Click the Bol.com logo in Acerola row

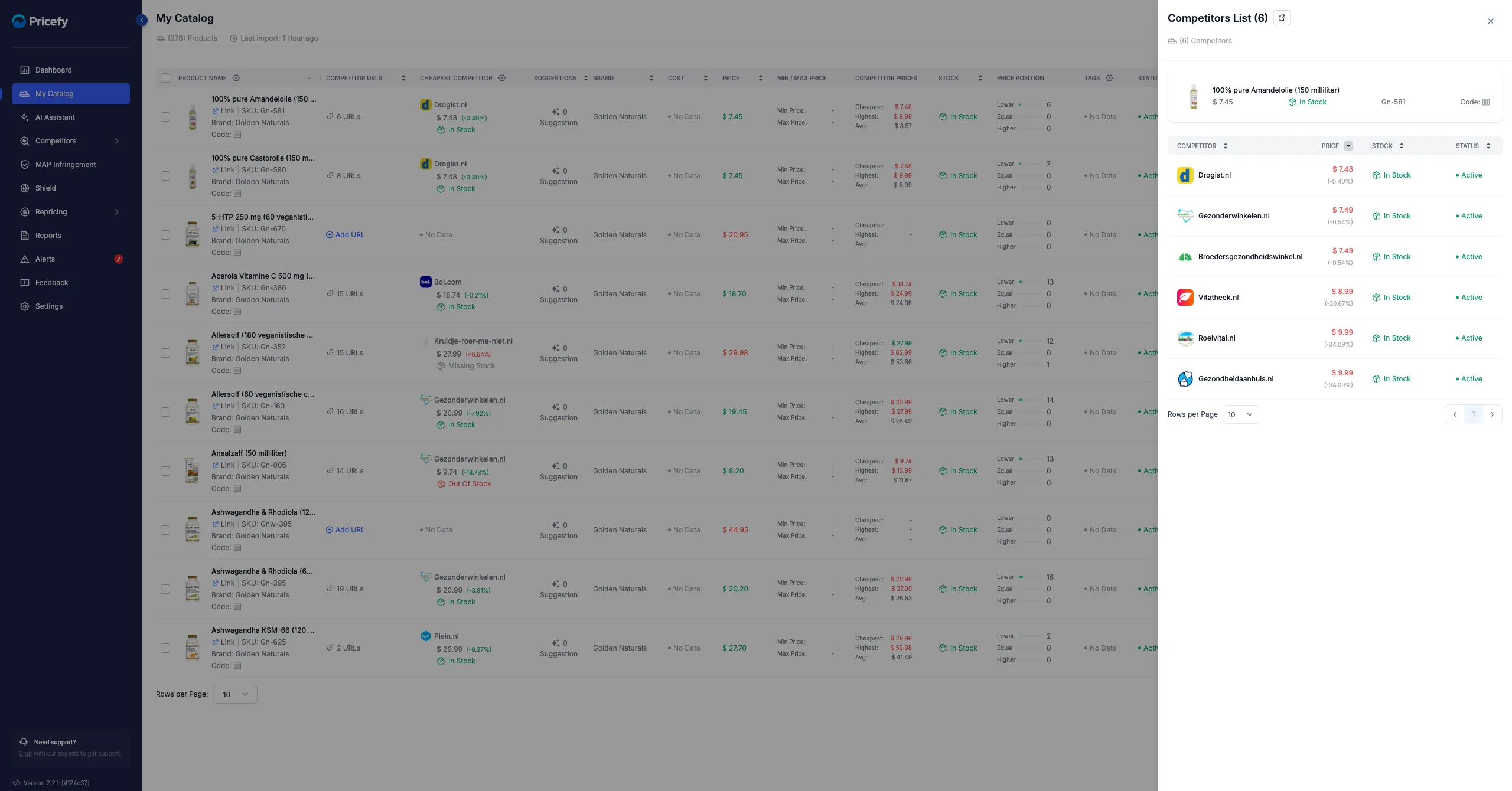[425, 282]
